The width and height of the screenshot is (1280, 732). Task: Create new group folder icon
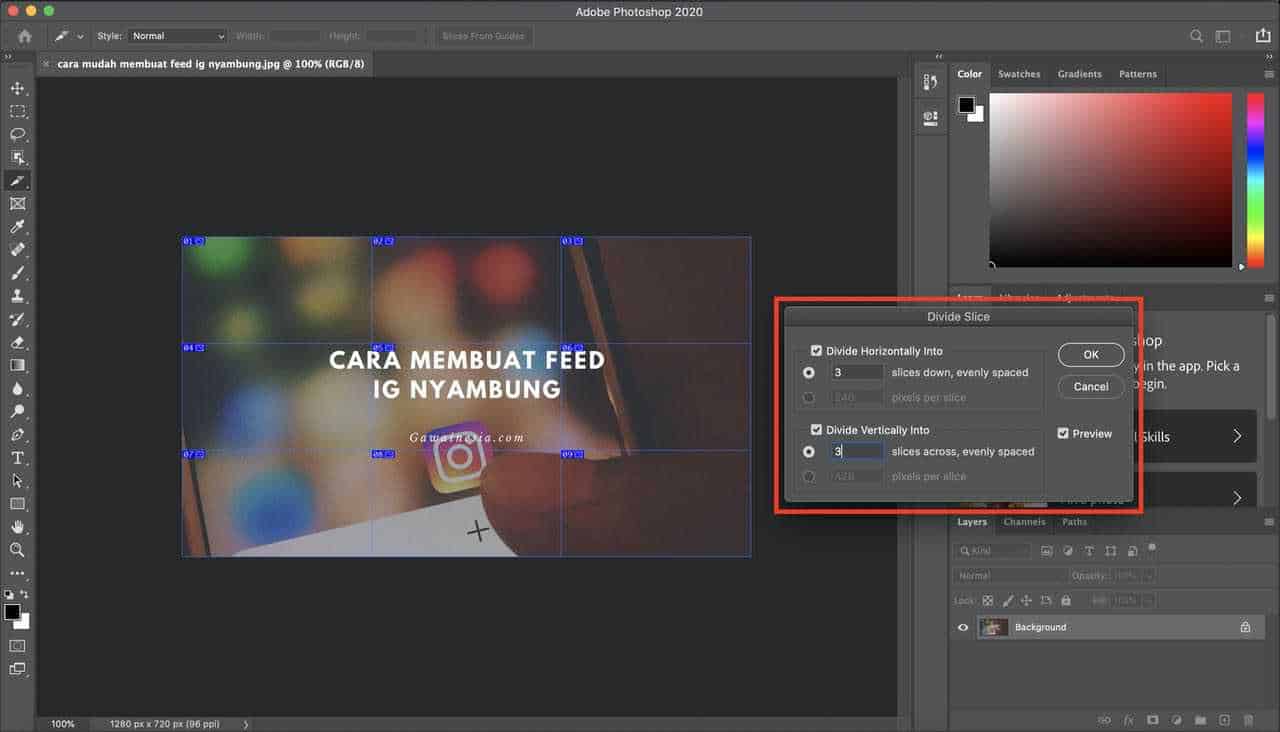(1200, 719)
